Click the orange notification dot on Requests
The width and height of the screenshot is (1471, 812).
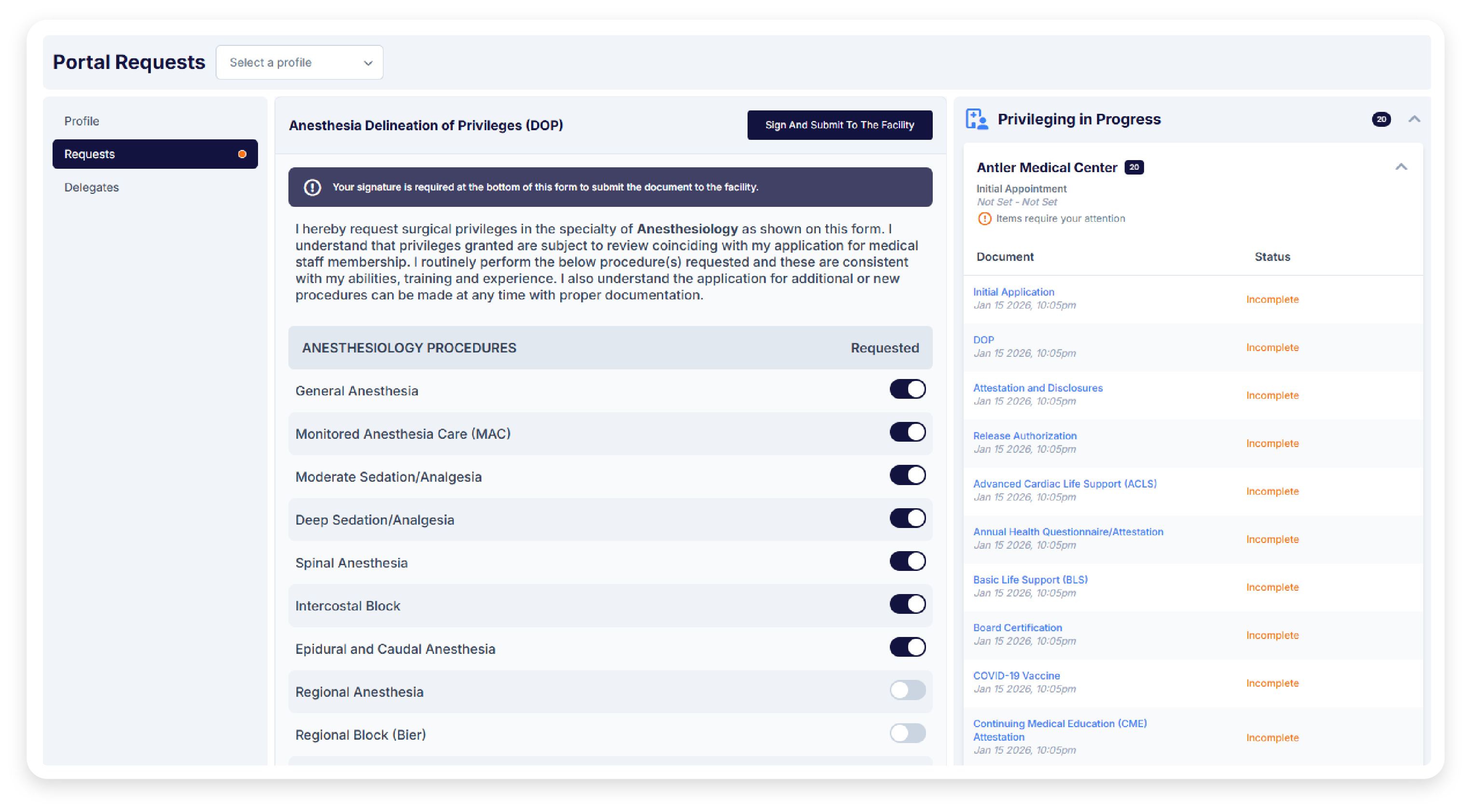[x=242, y=154]
